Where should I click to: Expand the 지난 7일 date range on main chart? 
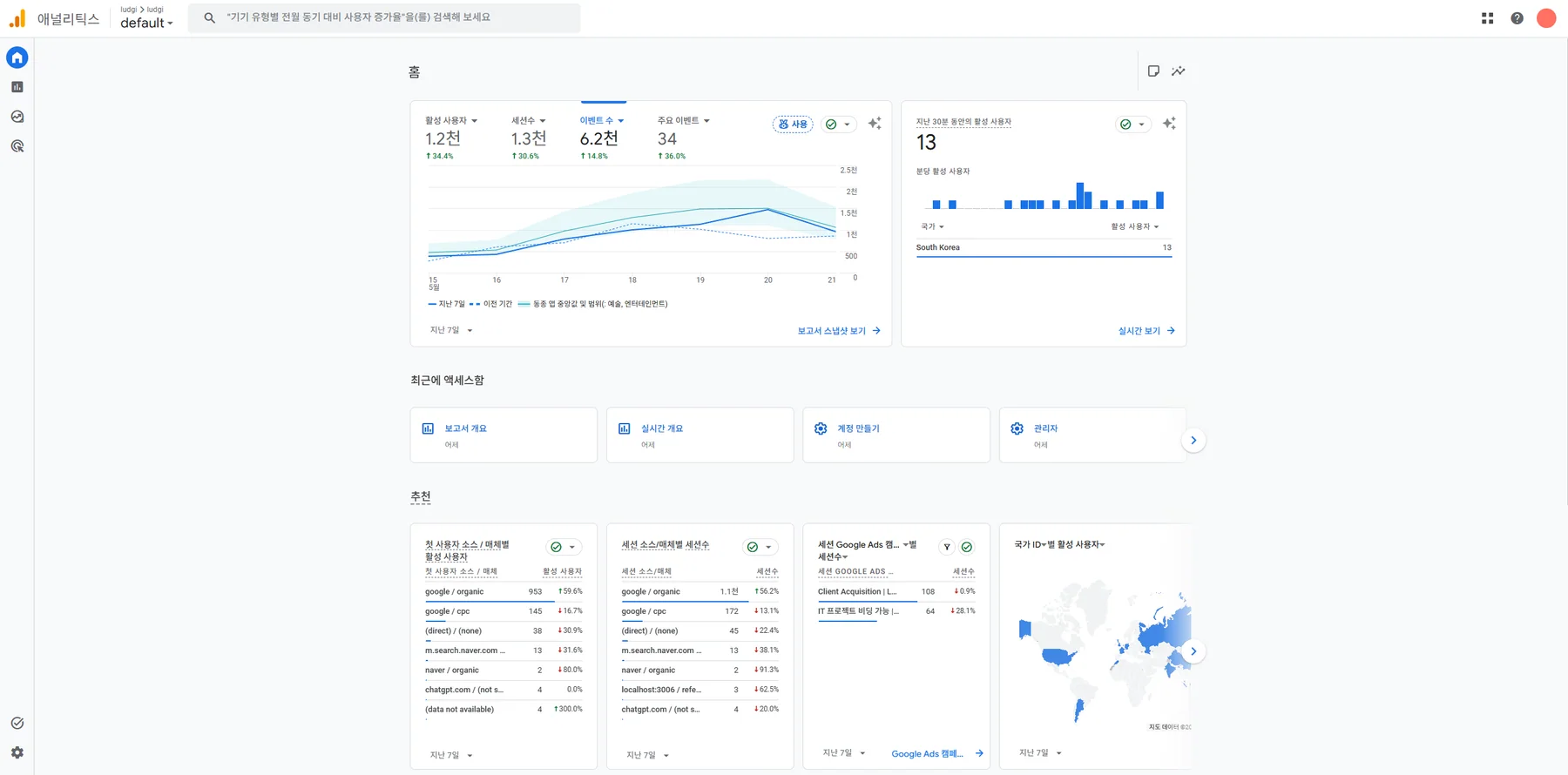coord(451,330)
